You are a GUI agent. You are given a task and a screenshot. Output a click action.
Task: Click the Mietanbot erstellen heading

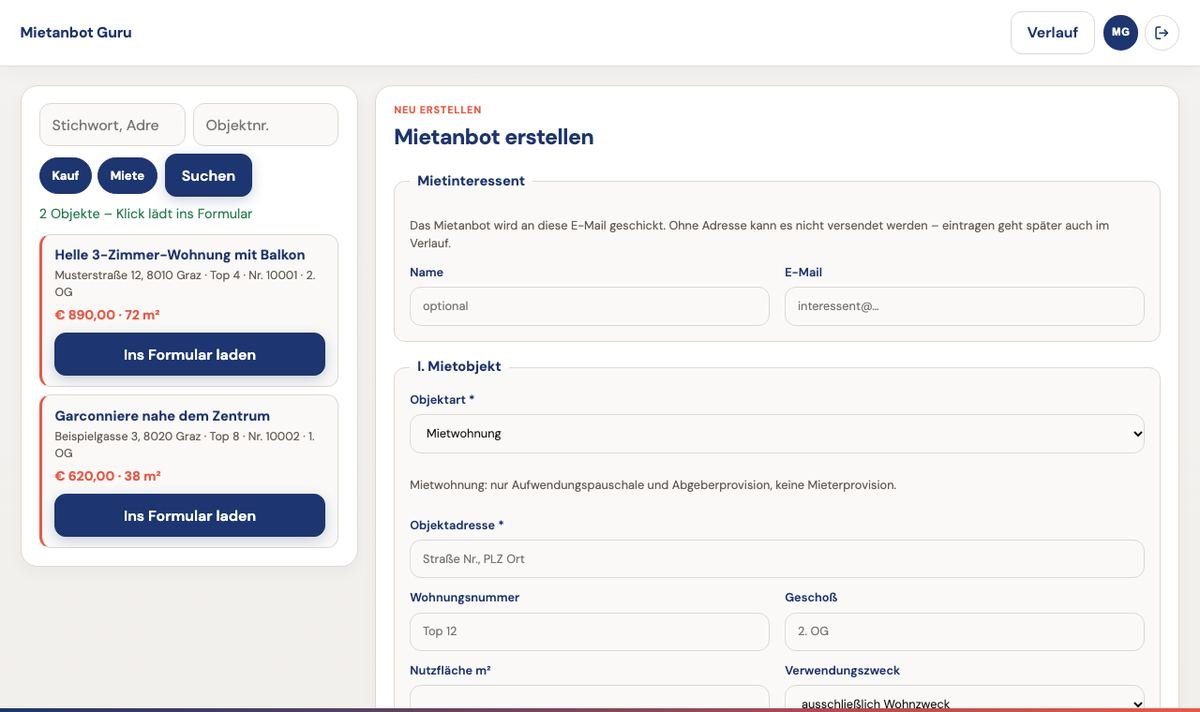(494, 137)
